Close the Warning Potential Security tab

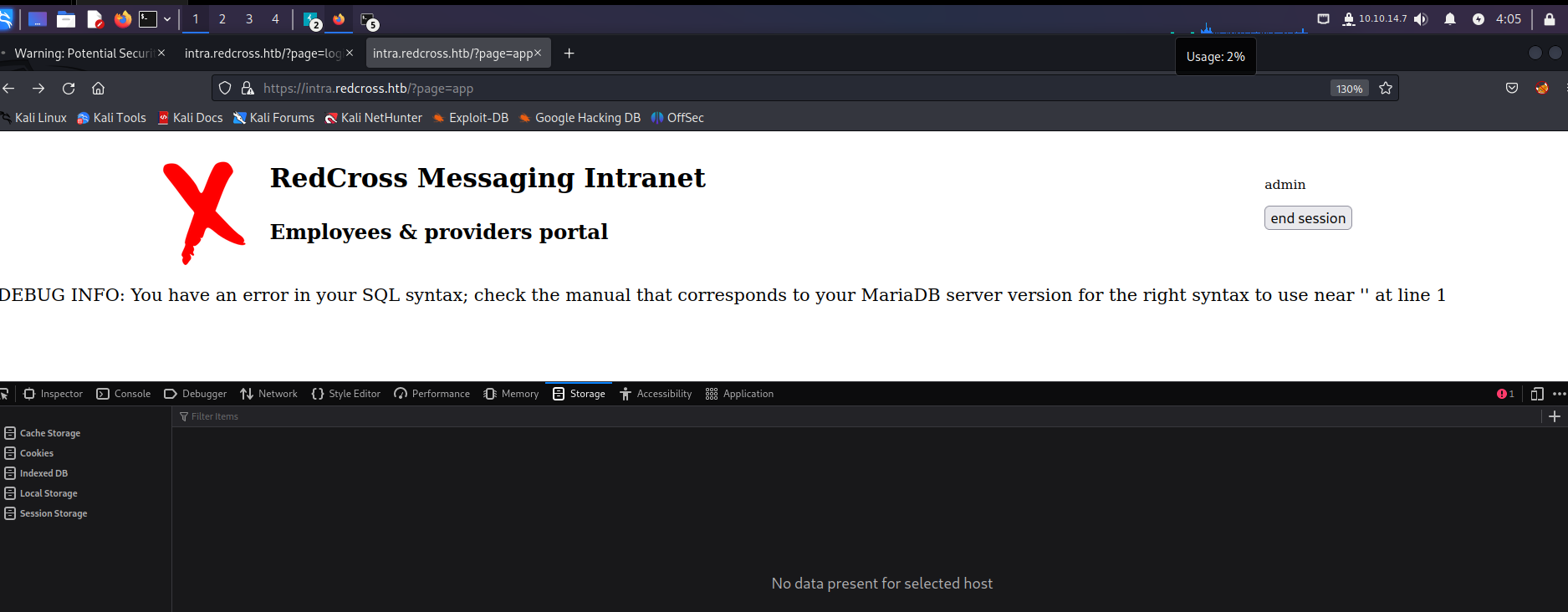tap(161, 53)
